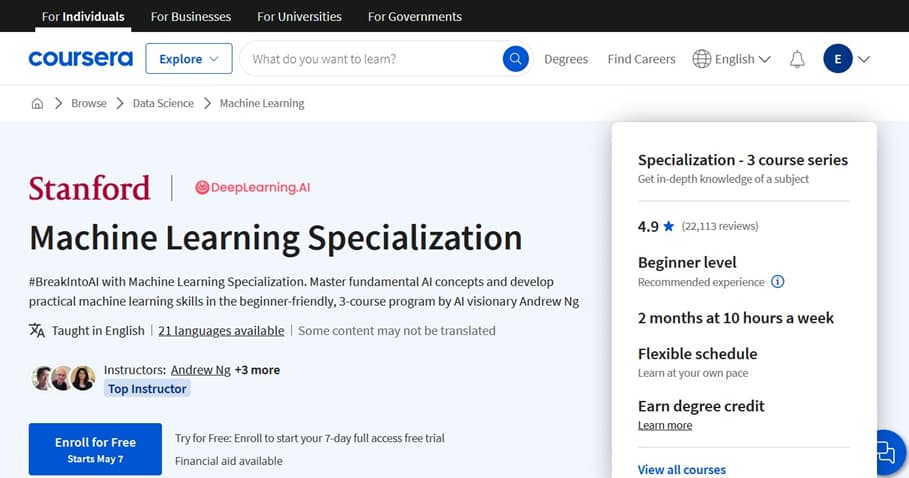Follow the View all courses link
This screenshot has height=478, width=909.
click(x=681, y=469)
